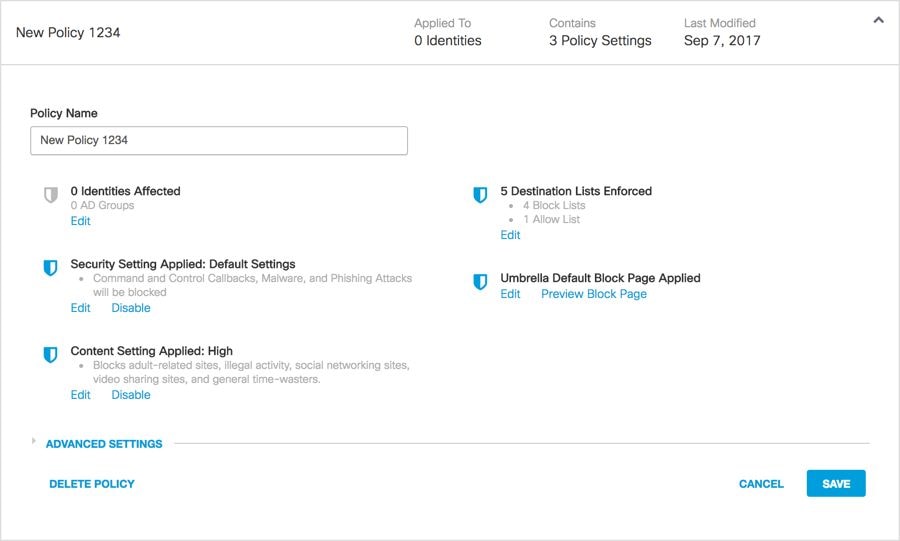Edit the Security Setting
Screen dimensions: 900x541
(80, 308)
